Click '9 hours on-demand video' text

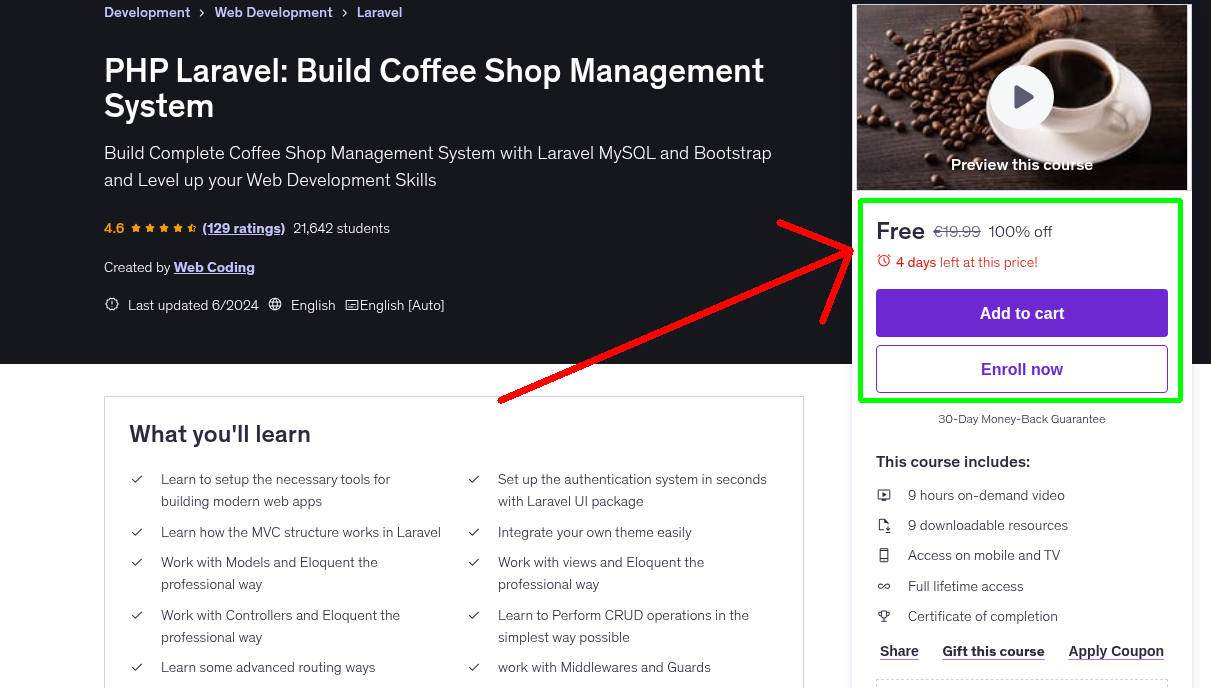coord(986,495)
